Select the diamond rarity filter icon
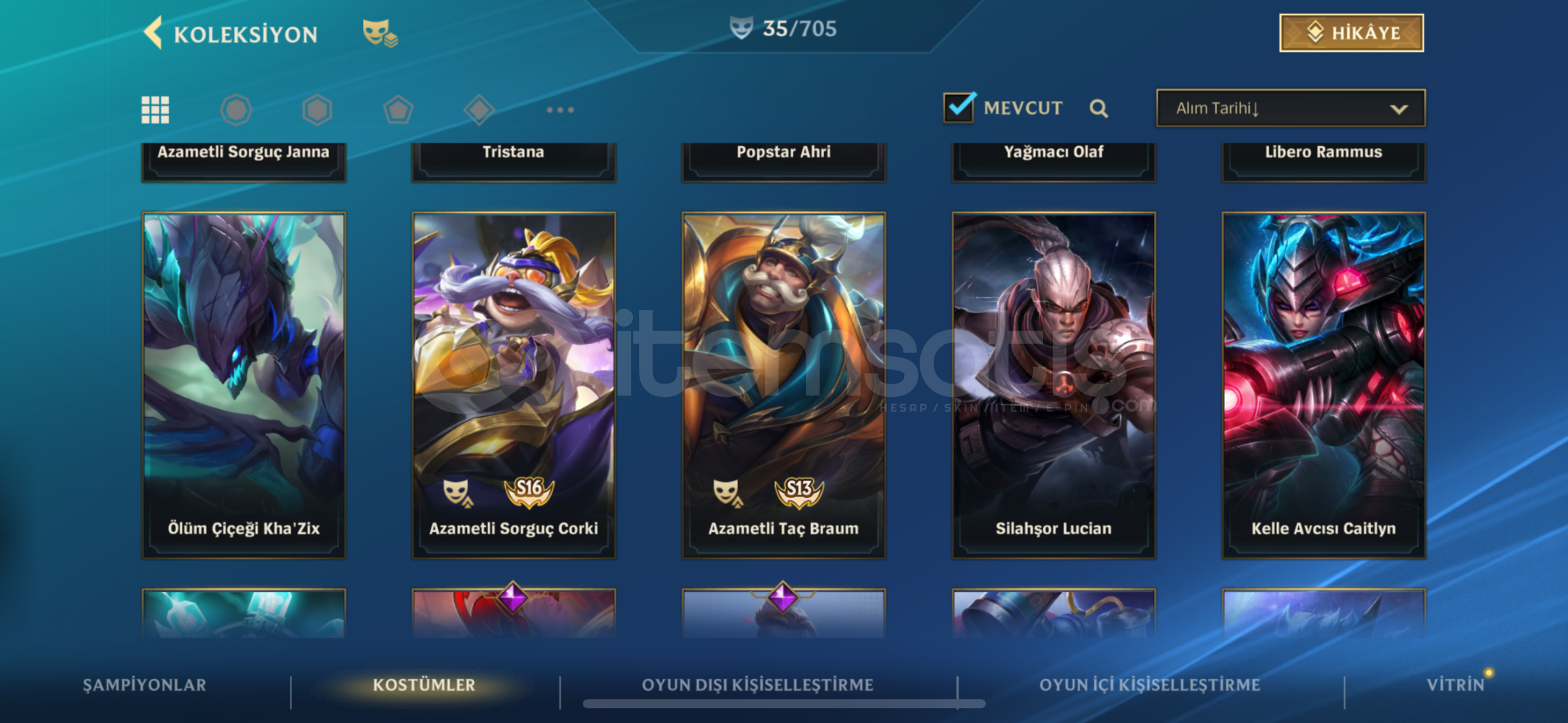The width and height of the screenshot is (1568, 723). click(479, 110)
